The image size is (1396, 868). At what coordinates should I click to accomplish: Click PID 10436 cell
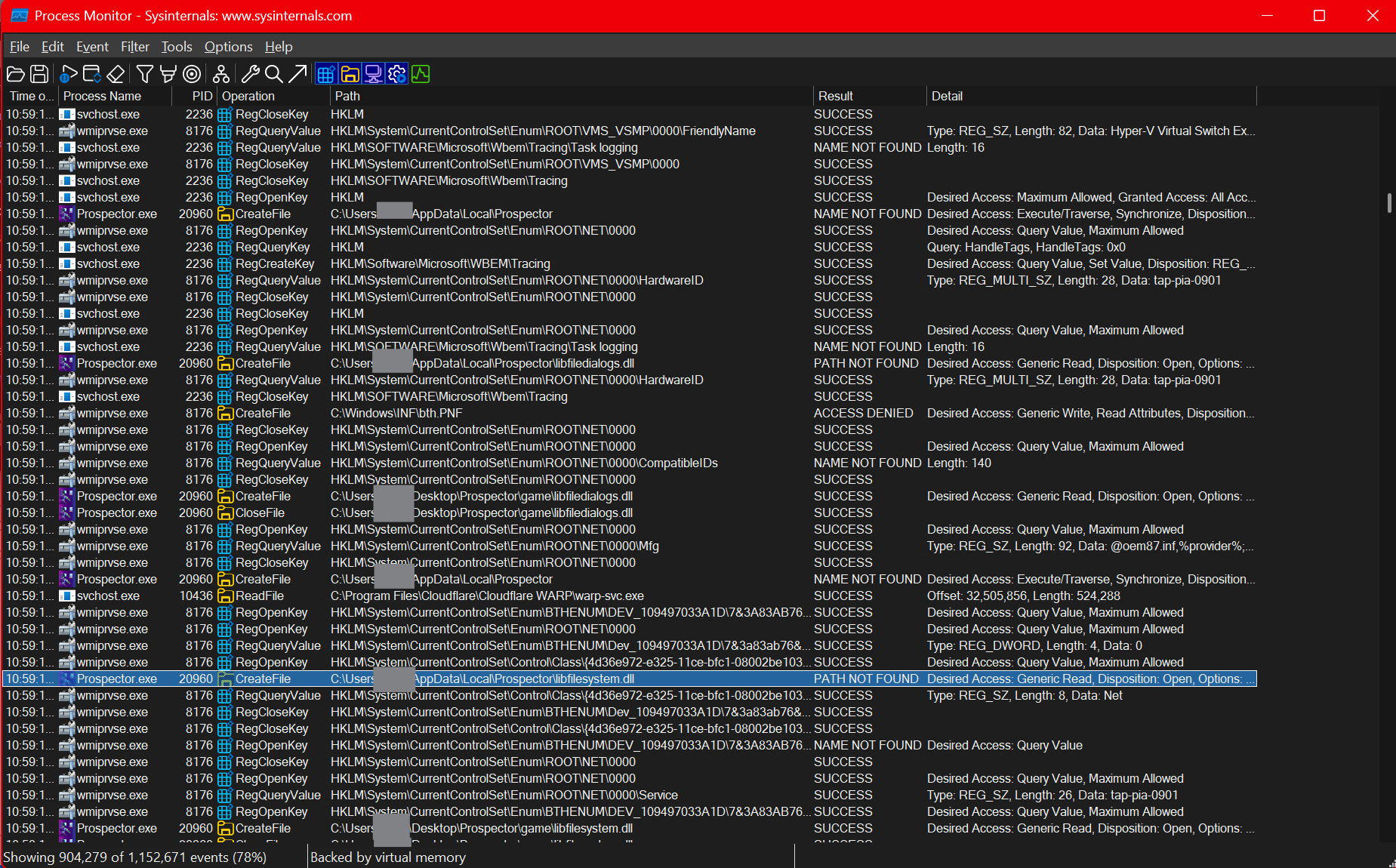pos(196,596)
